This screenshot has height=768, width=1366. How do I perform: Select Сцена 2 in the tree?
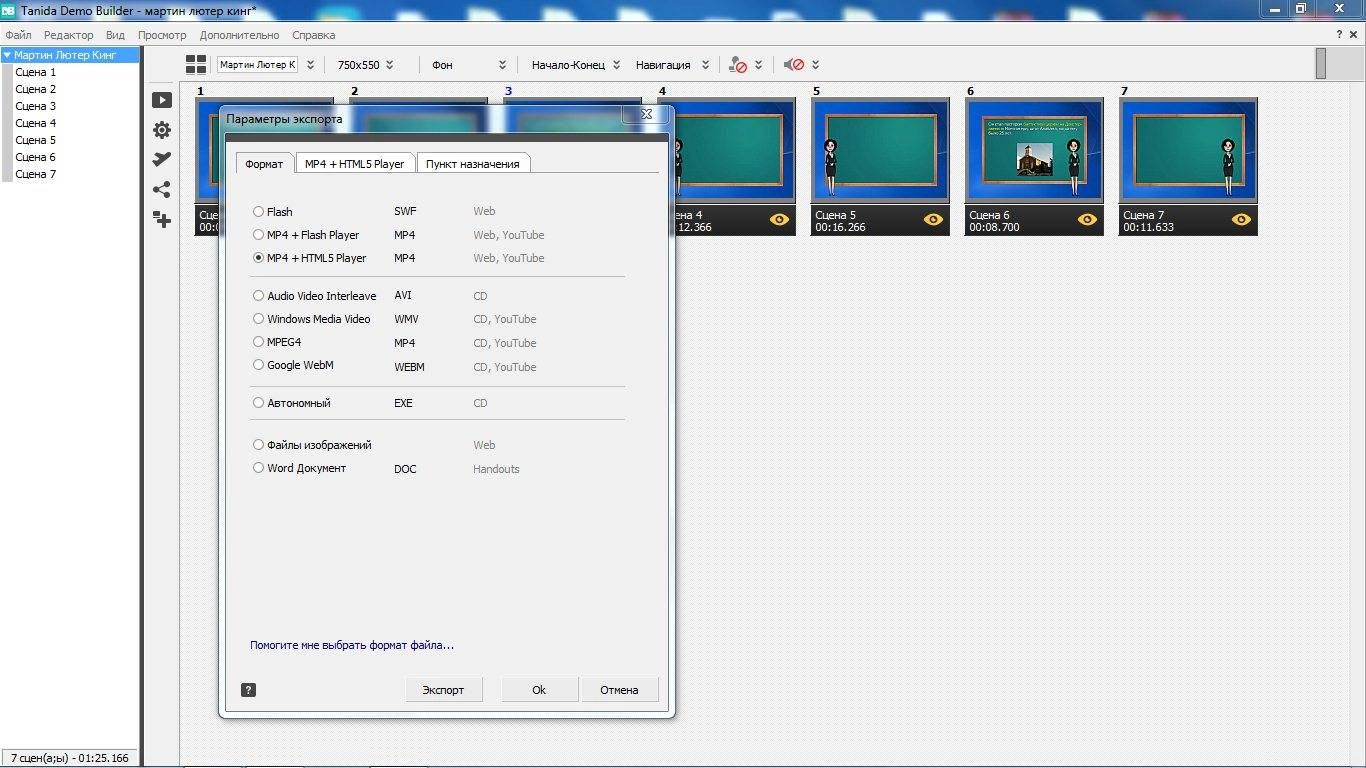click(x=36, y=90)
